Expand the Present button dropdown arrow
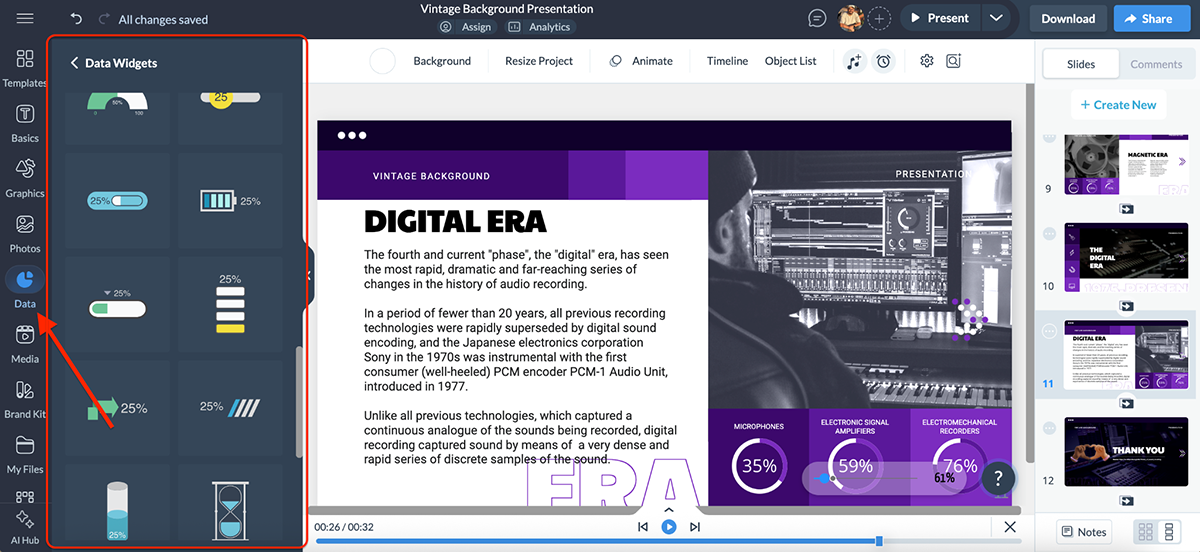The height and width of the screenshot is (552, 1200). click(995, 18)
